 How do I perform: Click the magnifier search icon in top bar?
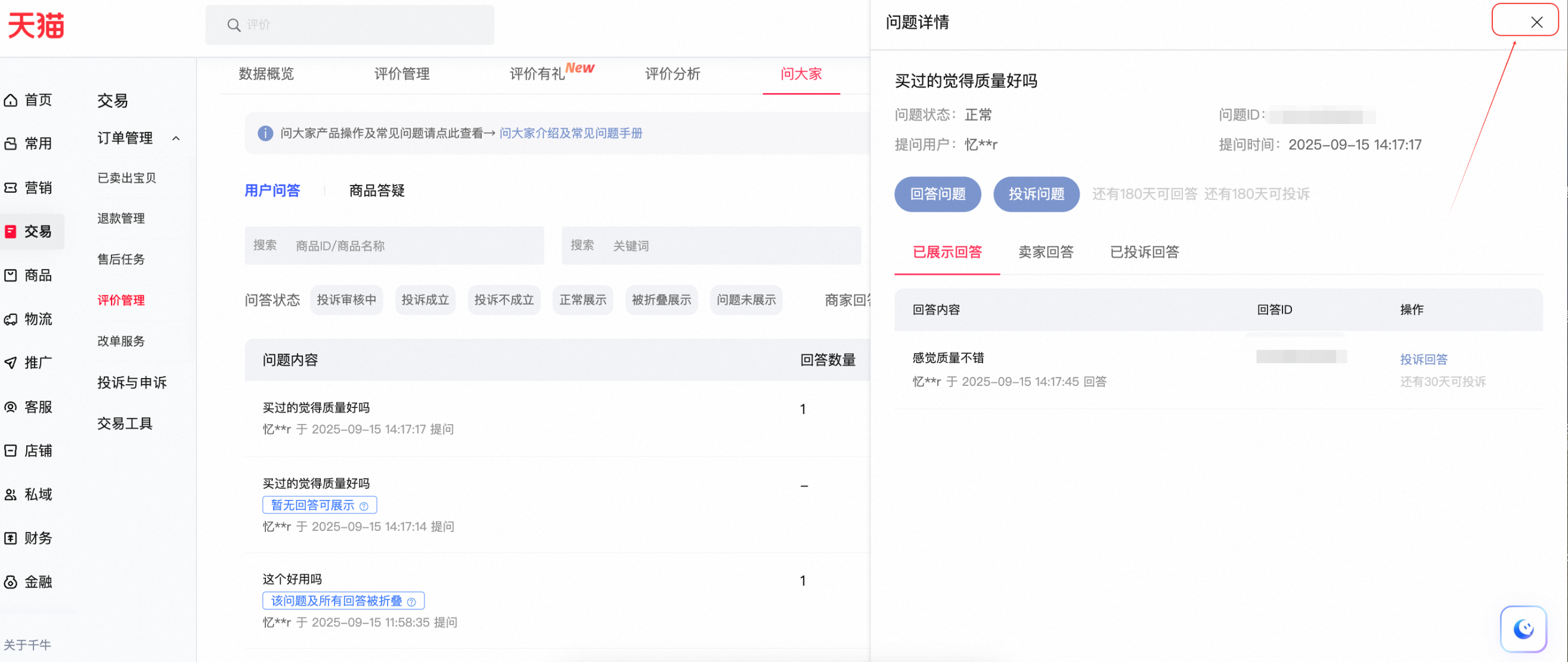[234, 25]
